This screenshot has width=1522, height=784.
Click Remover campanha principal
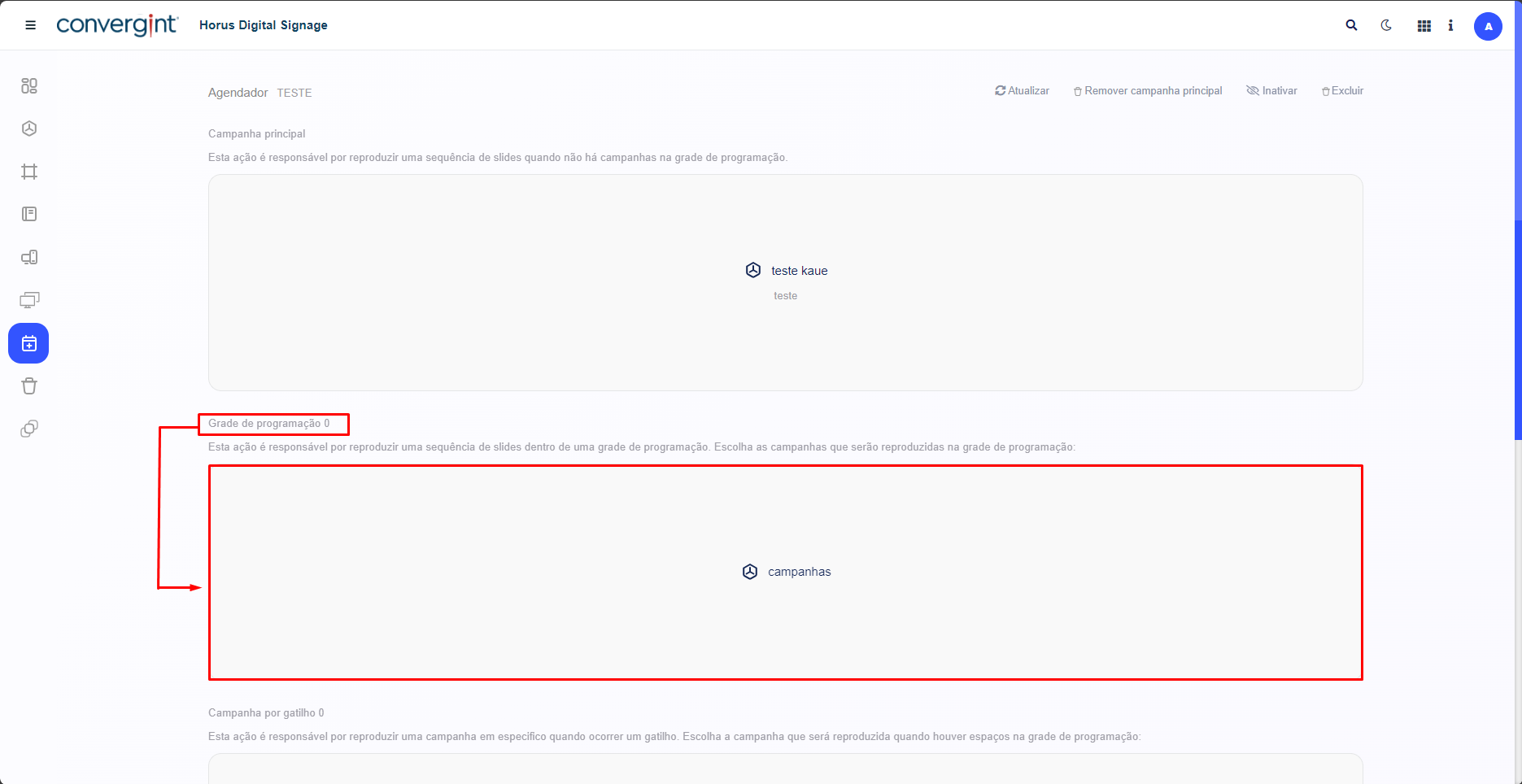coord(1148,91)
